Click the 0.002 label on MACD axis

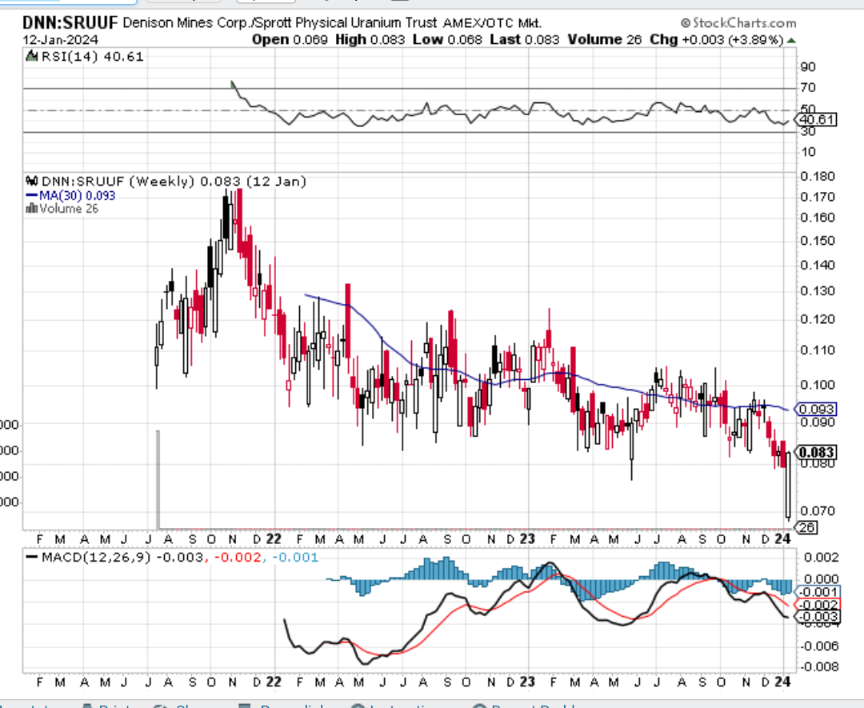[x=822, y=558]
